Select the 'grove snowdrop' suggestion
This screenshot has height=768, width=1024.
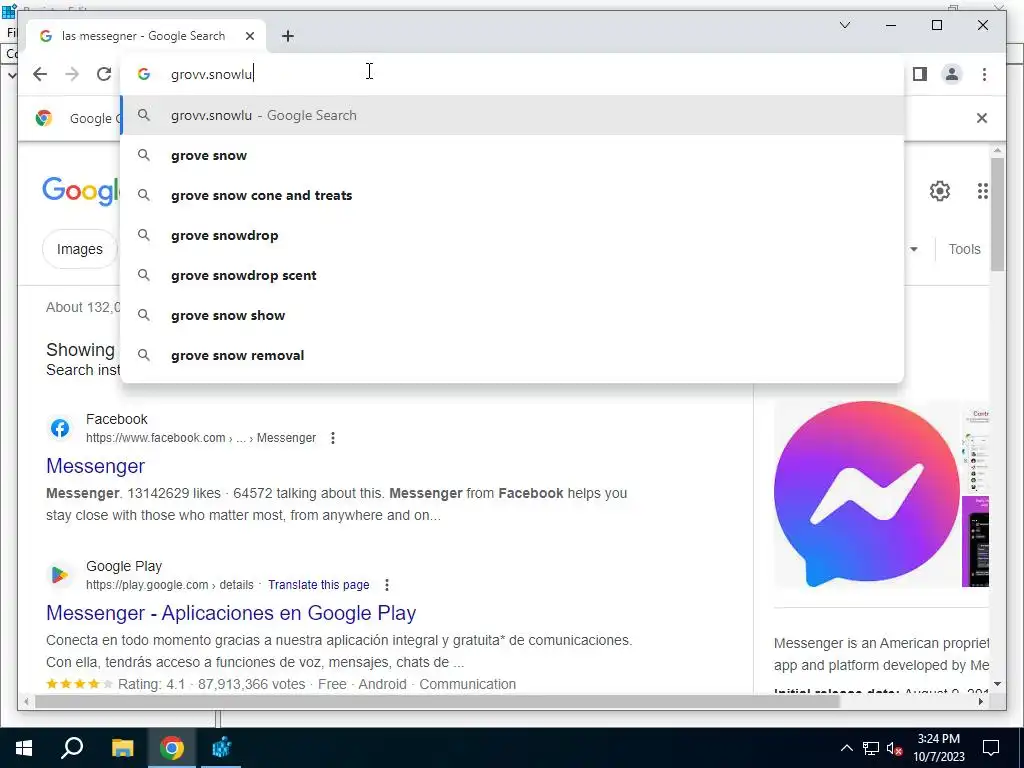pyautogui.click(x=513, y=235)
